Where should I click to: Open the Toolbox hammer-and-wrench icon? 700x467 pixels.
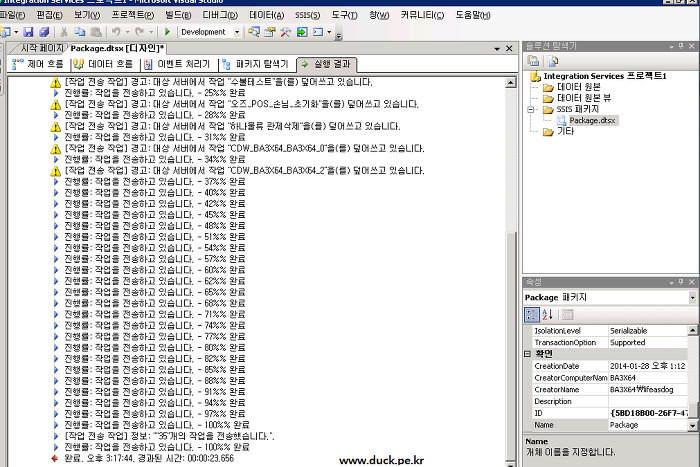pyautogui.click(x=286, y=32)
